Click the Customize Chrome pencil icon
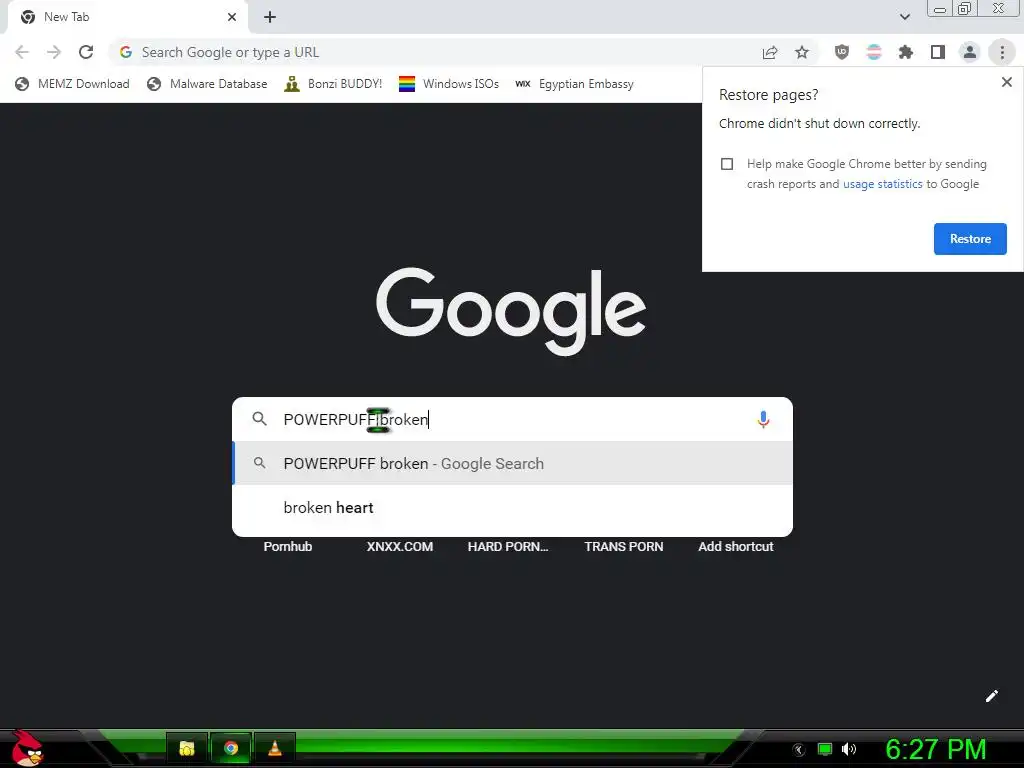1024x768 pixels. [x=991, y=696]
